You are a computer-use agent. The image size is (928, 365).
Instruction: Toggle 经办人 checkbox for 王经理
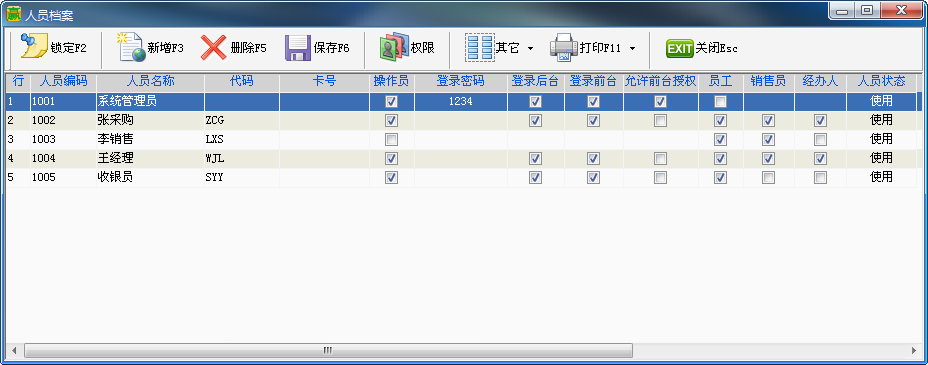pos(820,159)
